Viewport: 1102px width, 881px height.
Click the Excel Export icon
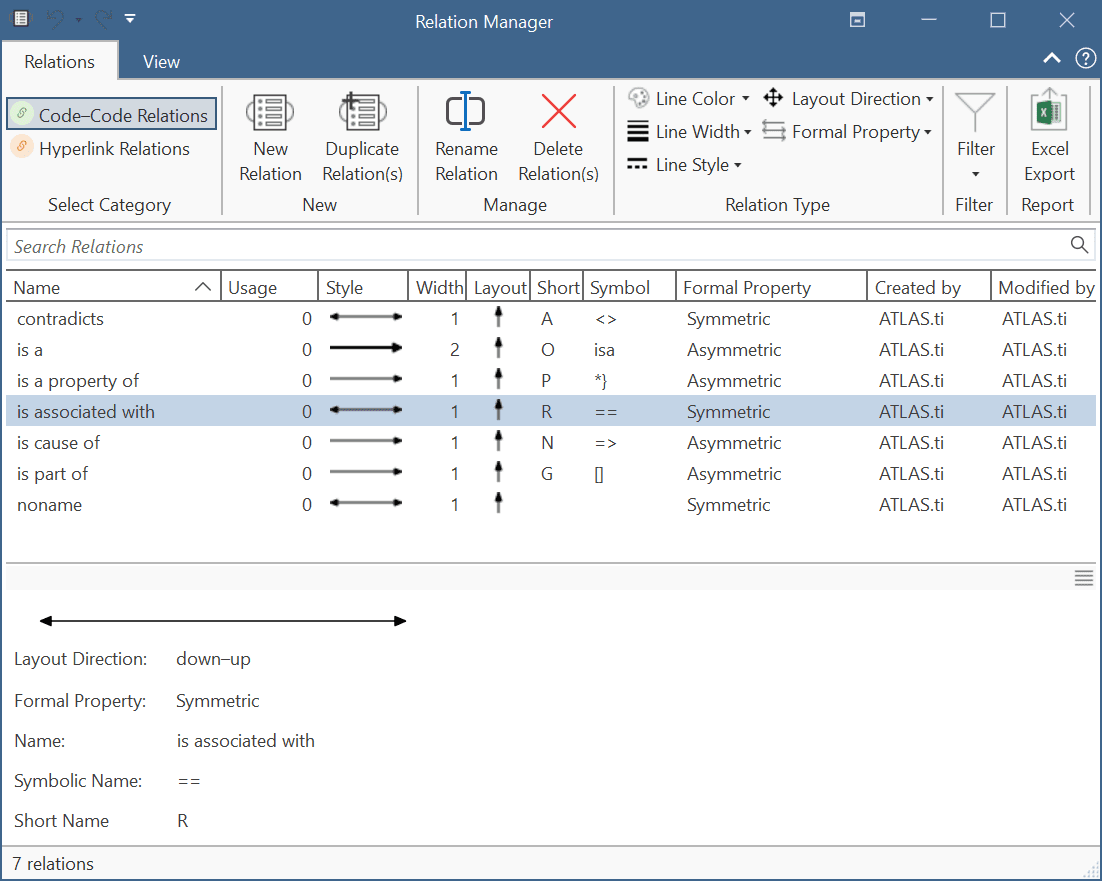[x=1049, y=110]
